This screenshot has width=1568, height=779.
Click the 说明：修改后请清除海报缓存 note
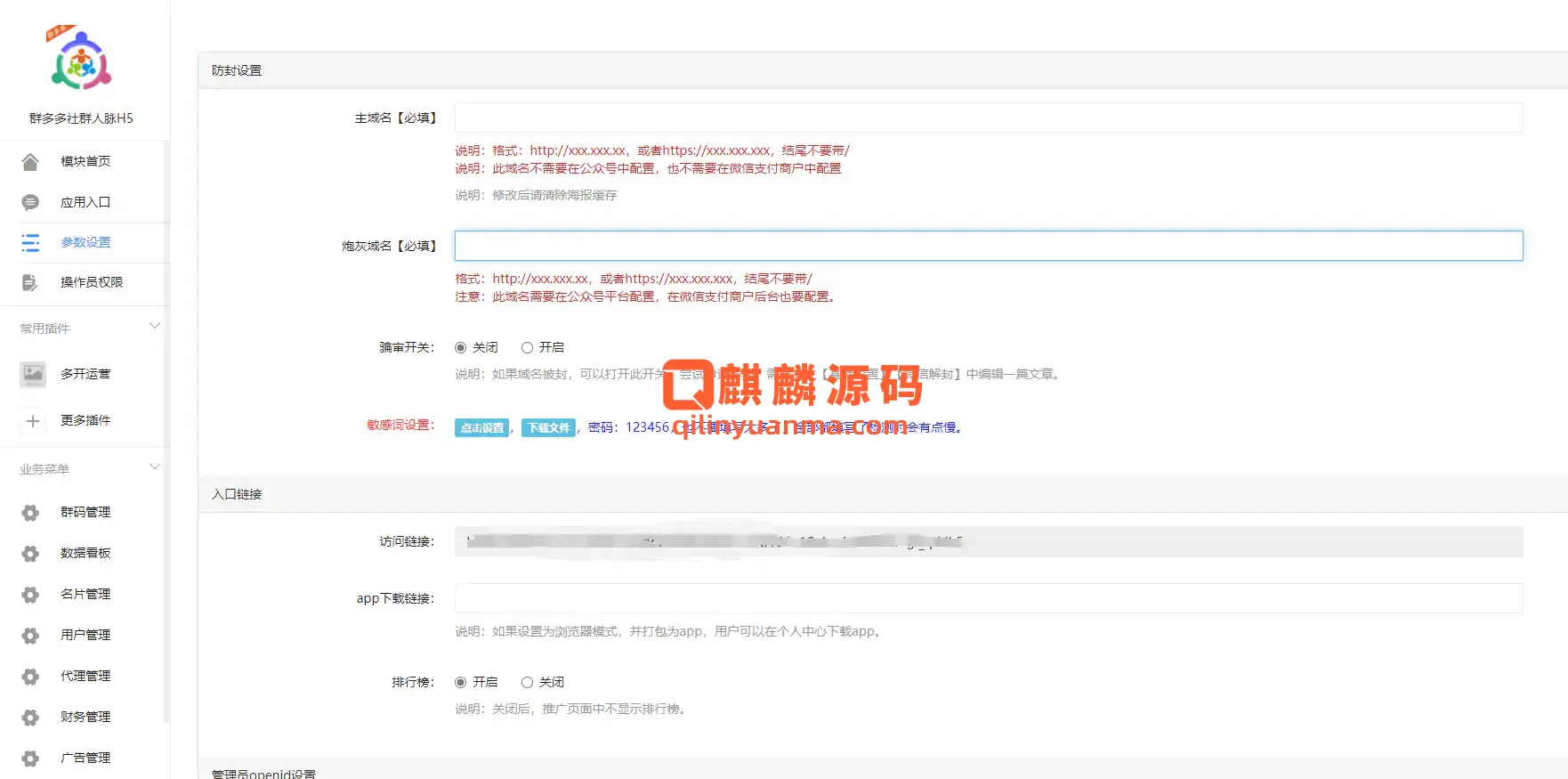536,195
